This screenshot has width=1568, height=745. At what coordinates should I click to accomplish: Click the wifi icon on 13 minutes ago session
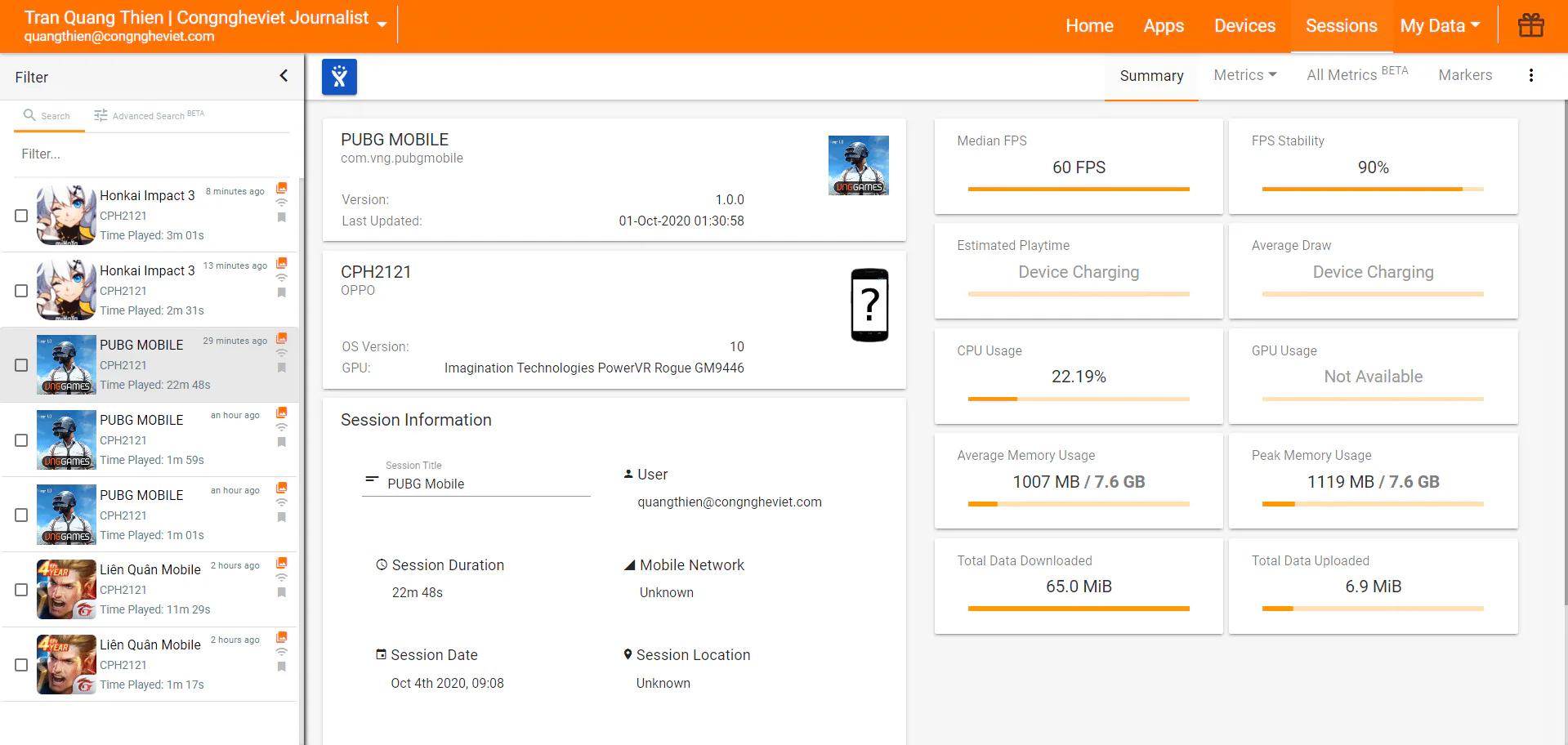click(x=282, y=278)
